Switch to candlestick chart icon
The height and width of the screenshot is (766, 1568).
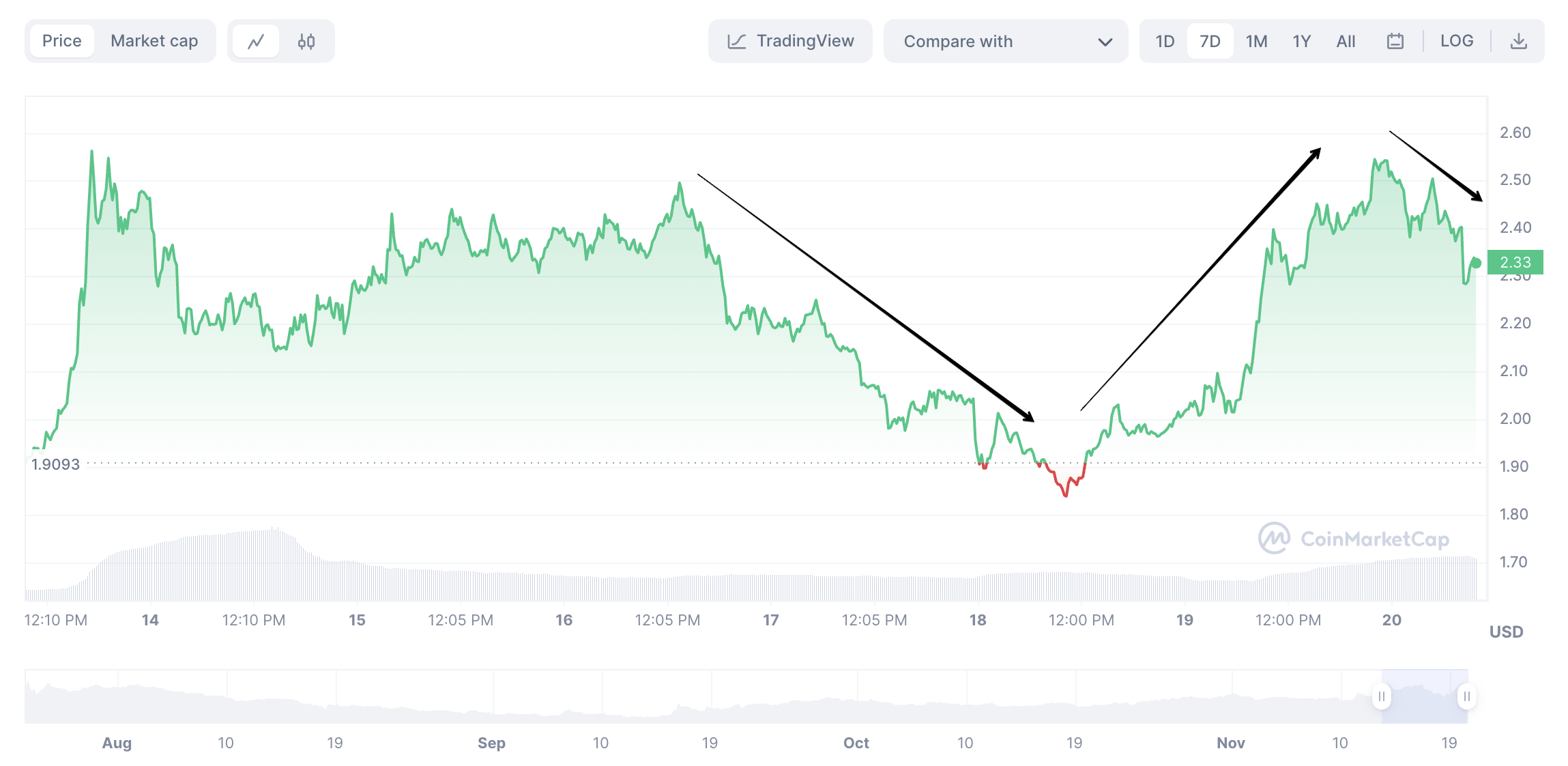pyautogui.click(x=306, y=42)
